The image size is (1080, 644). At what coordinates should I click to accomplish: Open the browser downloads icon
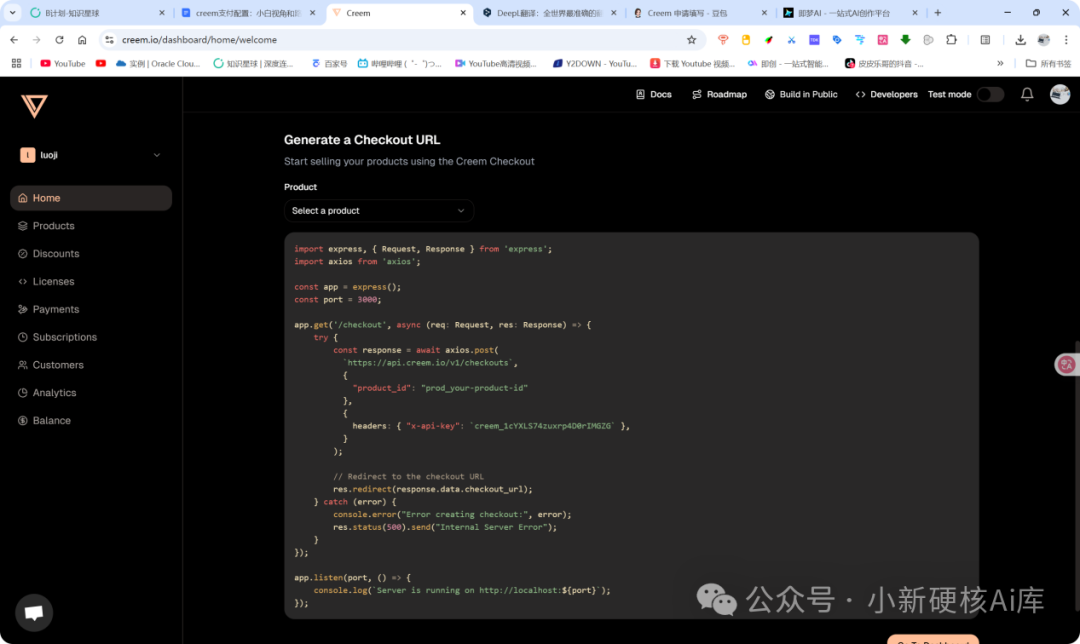1020,40
